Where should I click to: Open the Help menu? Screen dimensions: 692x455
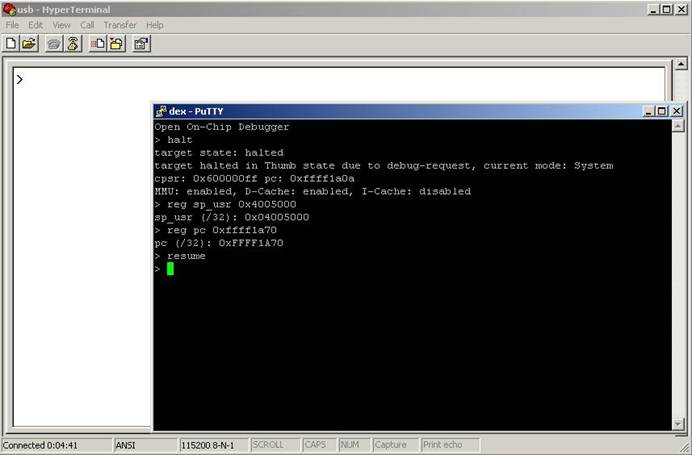[155, 25]
